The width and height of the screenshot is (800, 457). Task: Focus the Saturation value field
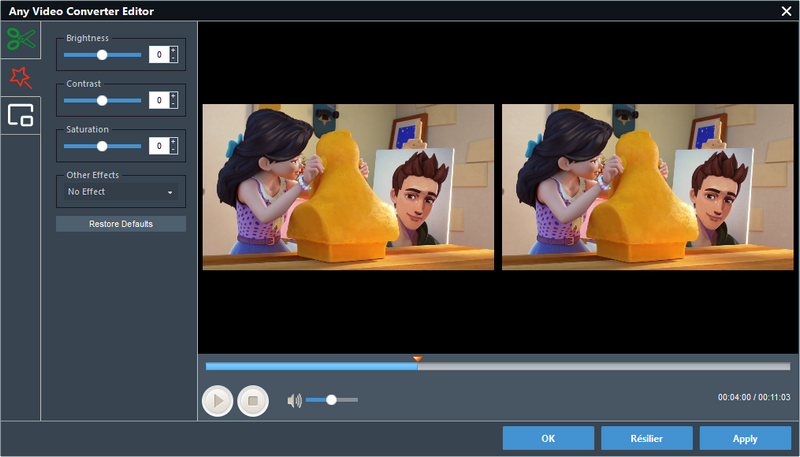click(x=159, y=146)
